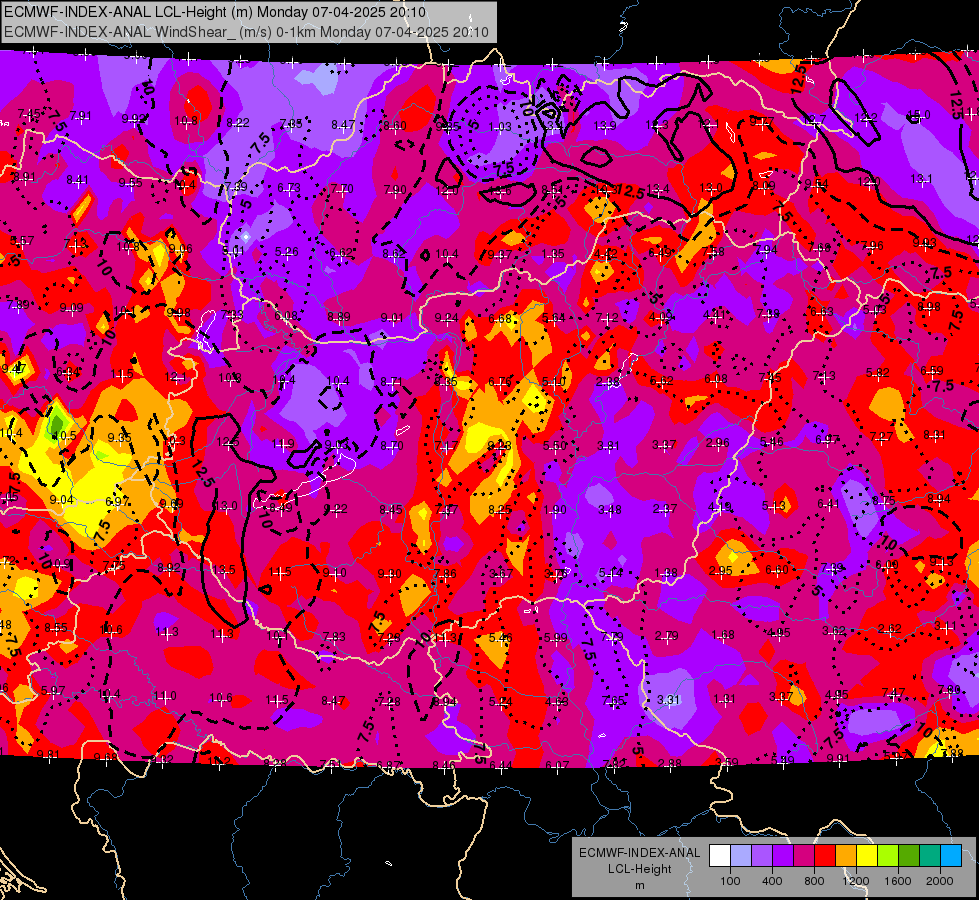Click the legend tick label 1600
This screenshot has width=979, height=900.
click(898, 881)
